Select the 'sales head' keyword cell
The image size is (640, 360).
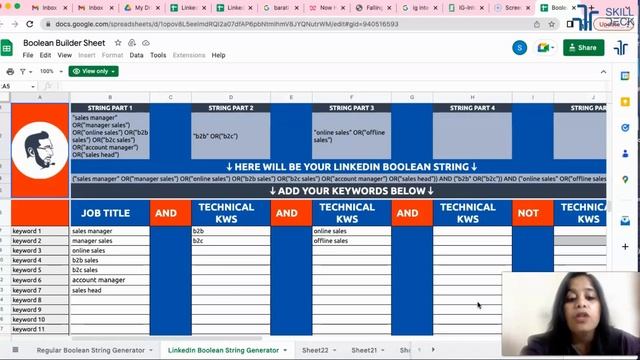coord(110,290)
